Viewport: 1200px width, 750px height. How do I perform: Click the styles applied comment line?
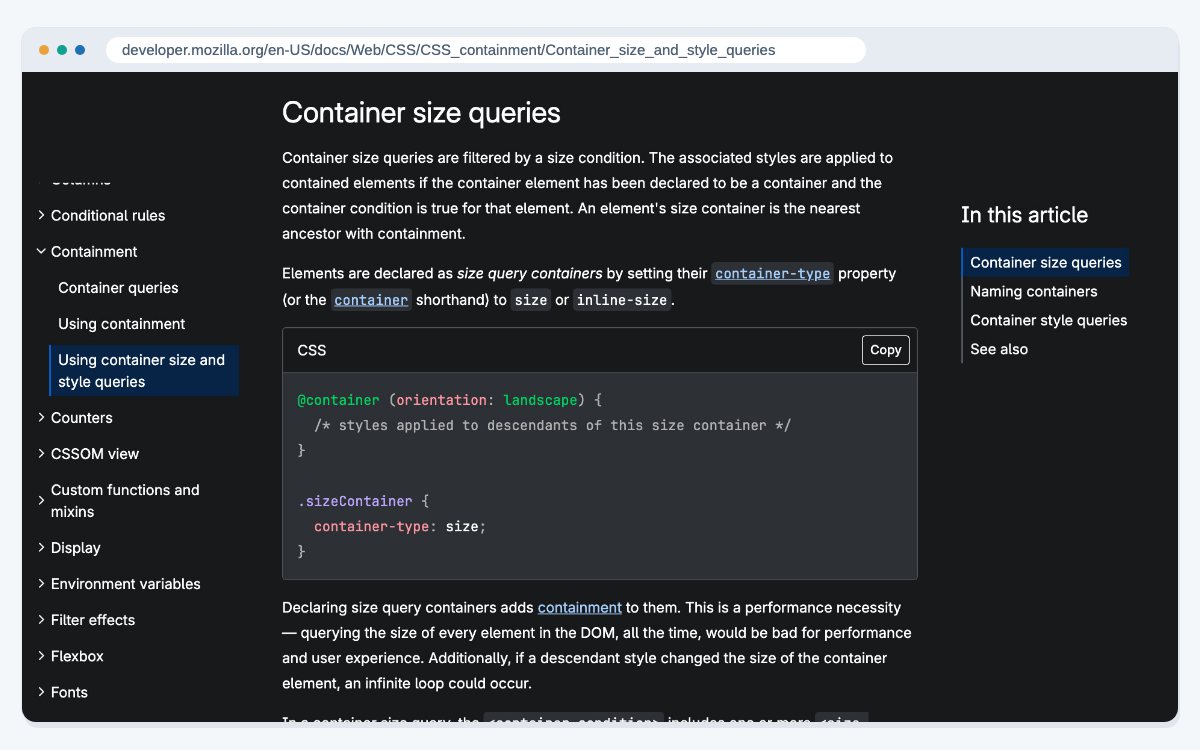(x=553, y=425)
